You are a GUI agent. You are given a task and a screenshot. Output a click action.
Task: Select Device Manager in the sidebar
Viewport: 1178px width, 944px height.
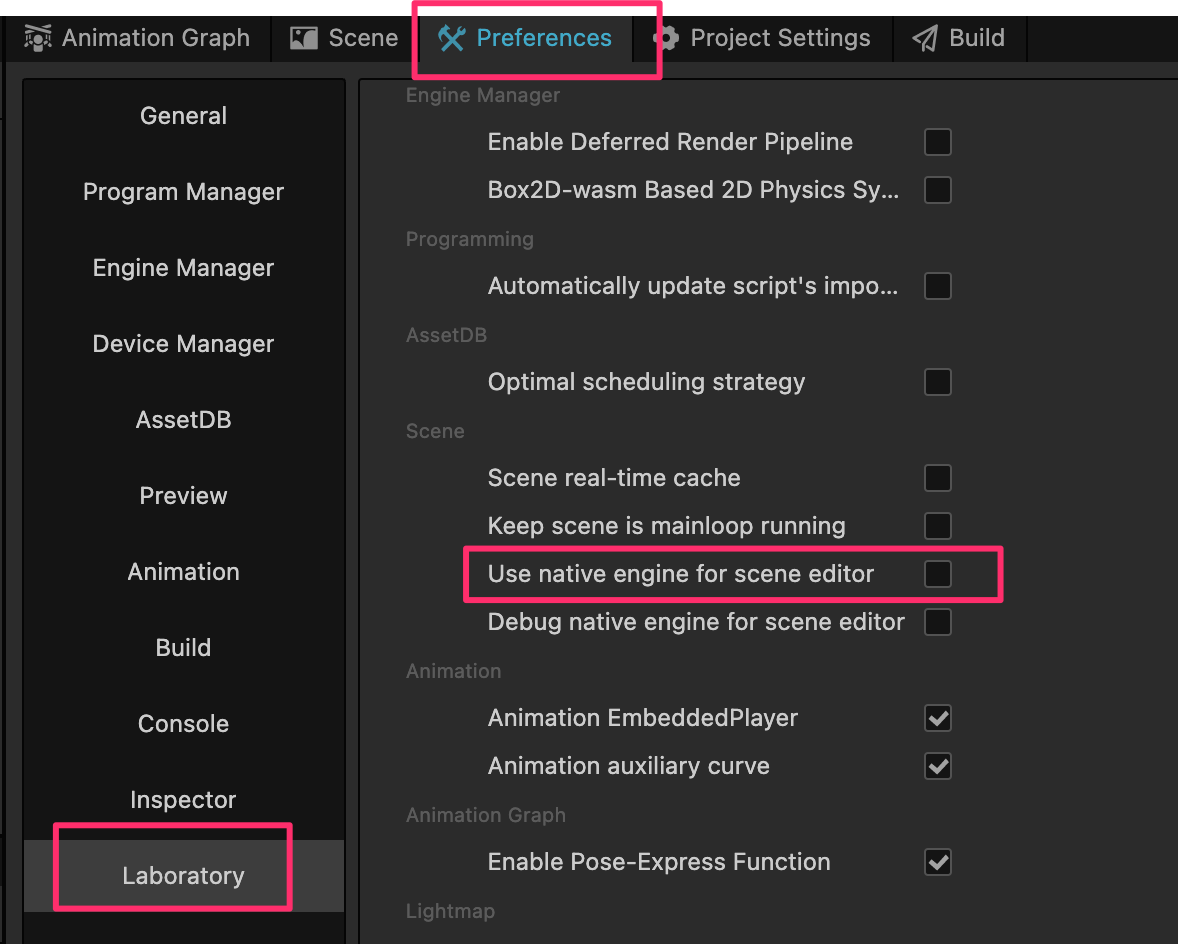[183, 343]
